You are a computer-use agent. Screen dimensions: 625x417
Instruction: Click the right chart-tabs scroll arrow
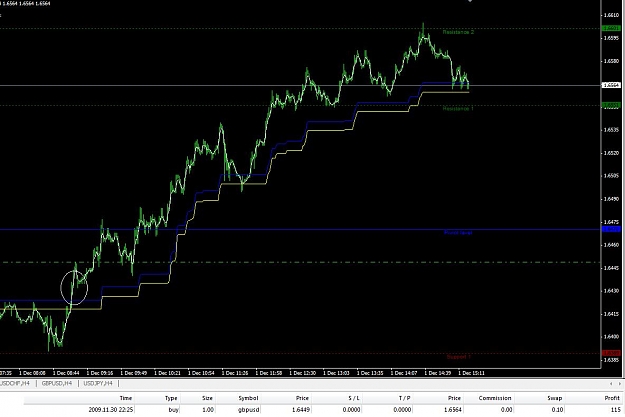[x=620, y=384]
